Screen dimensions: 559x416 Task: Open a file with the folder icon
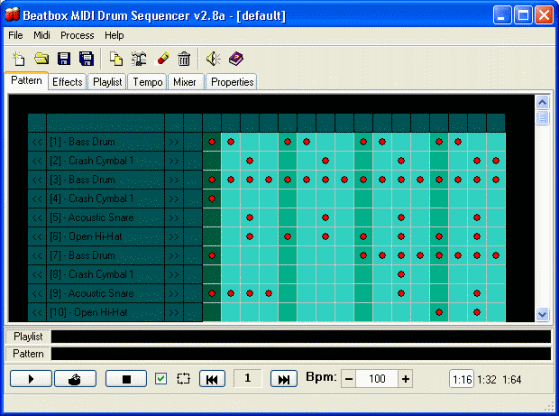tap(41, 58)
